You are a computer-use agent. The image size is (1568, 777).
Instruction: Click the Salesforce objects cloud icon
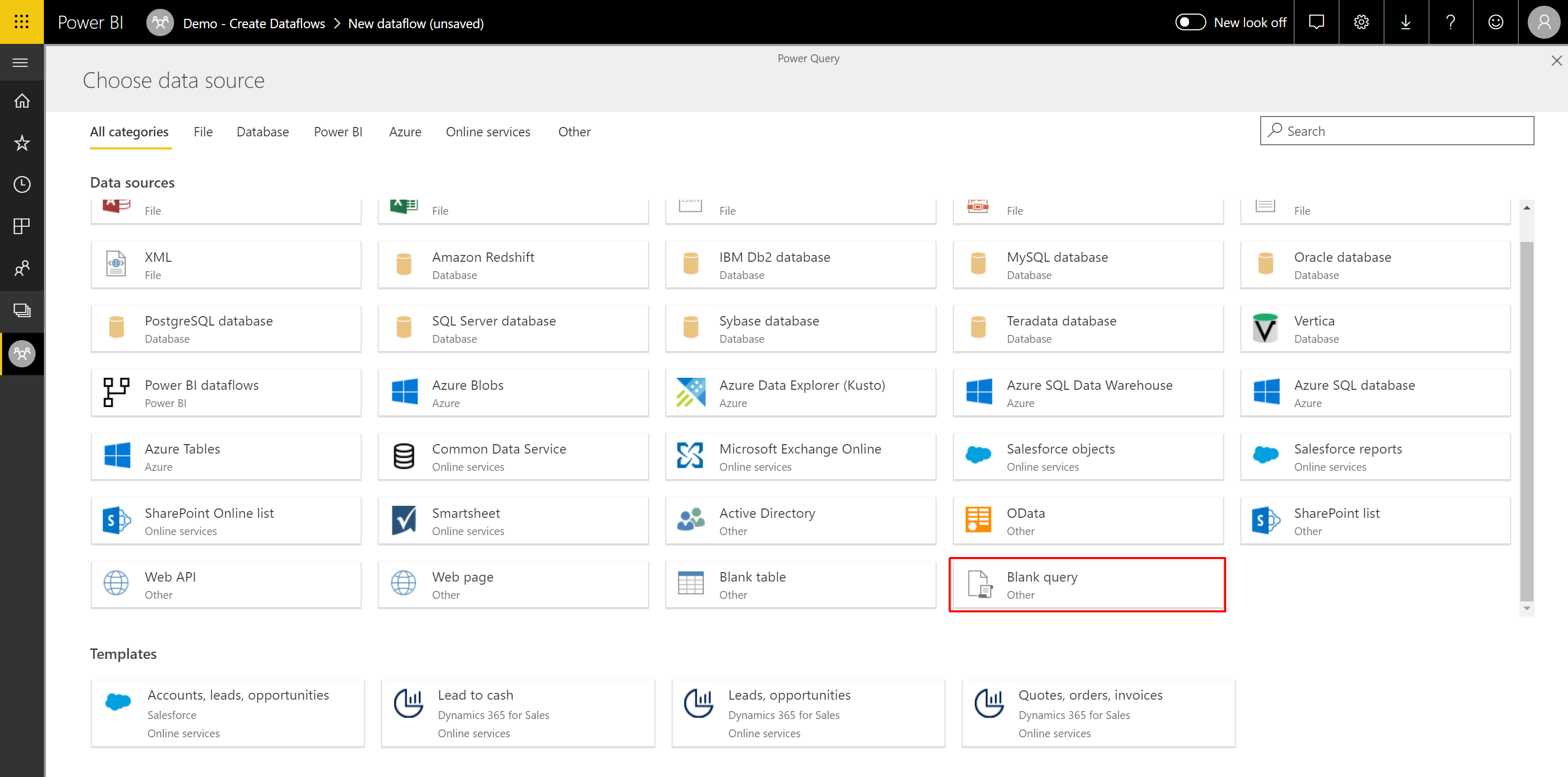tap(978, 455)
